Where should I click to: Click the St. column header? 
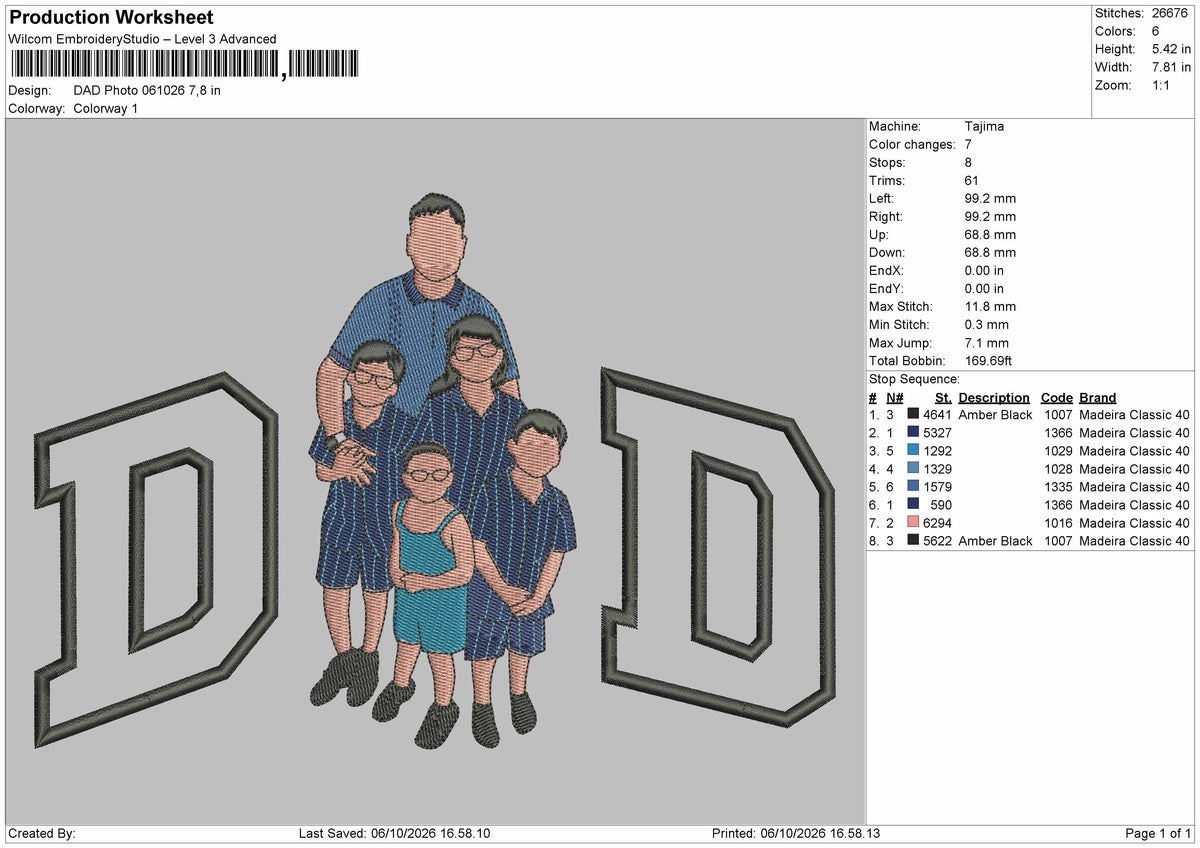pyautogui.click(x=943, y=397)
